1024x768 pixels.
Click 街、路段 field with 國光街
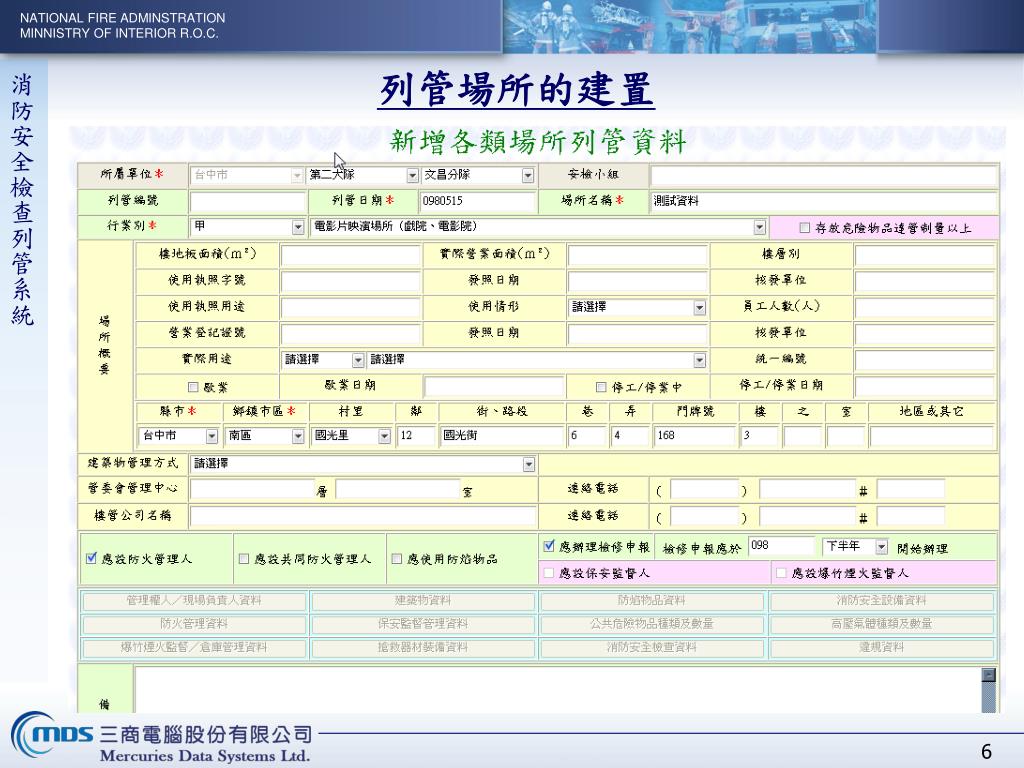coord(502,436)
